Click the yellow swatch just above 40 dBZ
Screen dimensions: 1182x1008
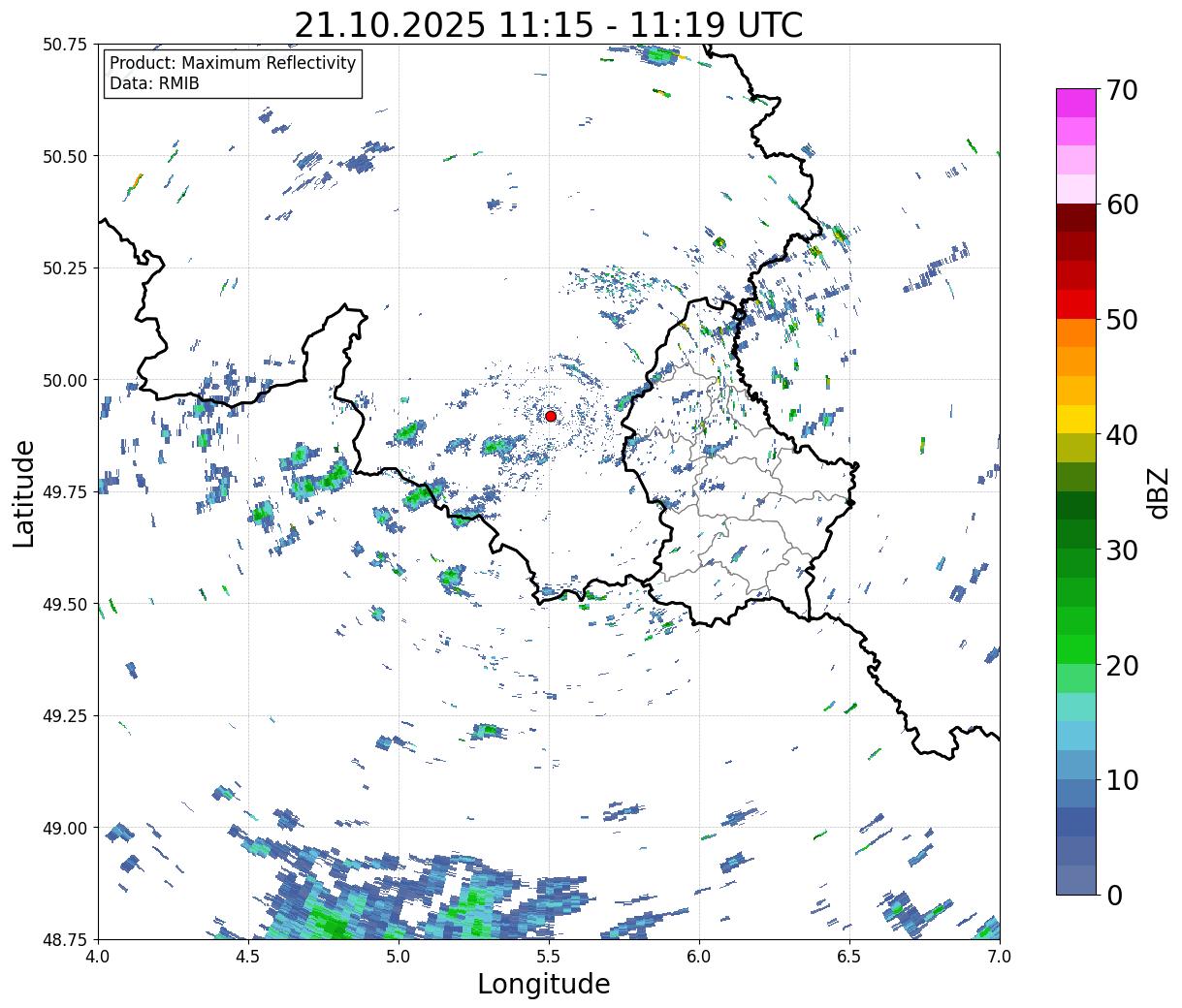1076,420
